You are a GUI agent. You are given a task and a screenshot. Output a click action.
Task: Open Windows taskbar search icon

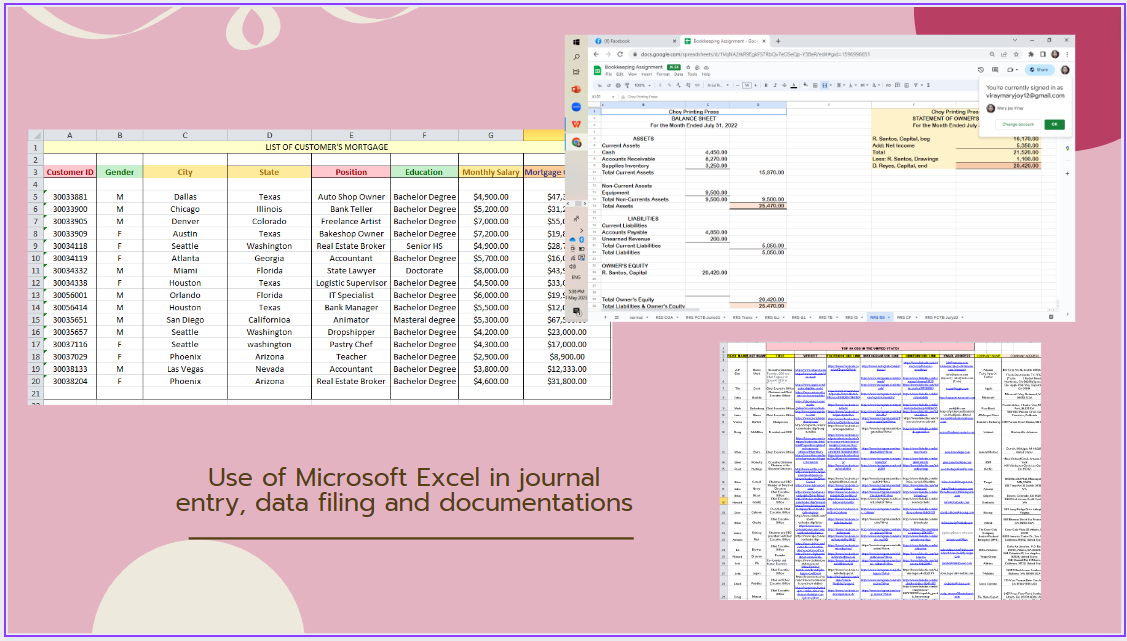tap(576, 57)
